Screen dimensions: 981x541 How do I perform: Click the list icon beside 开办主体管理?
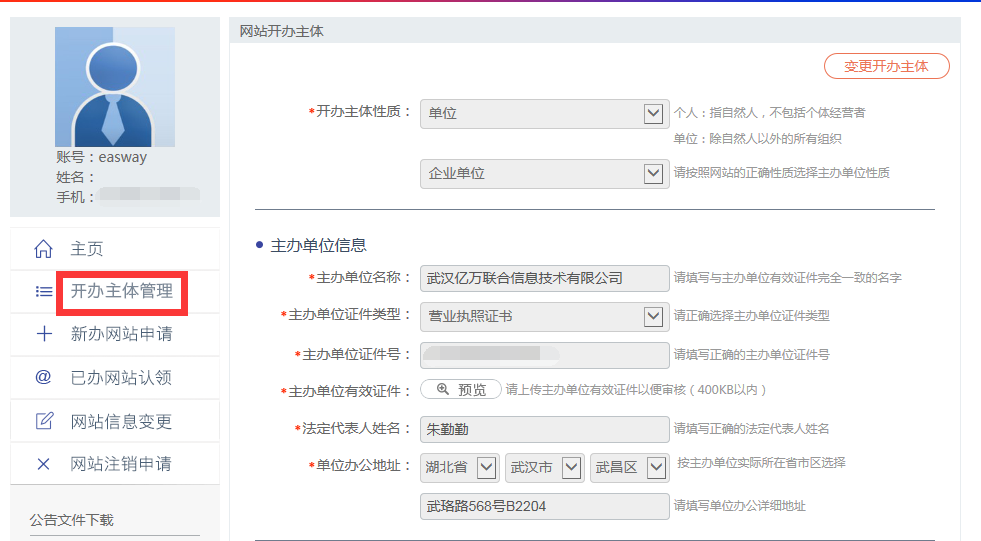(x=43, y=292)
